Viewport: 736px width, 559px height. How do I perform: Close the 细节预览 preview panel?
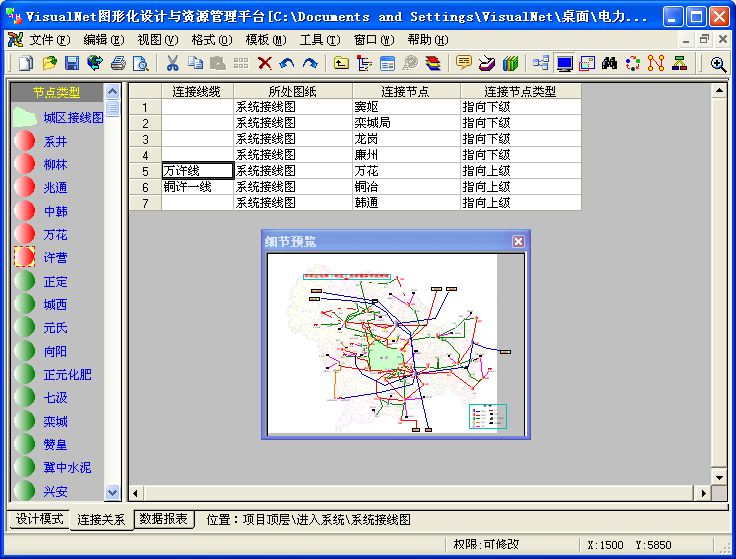point(518,241)
